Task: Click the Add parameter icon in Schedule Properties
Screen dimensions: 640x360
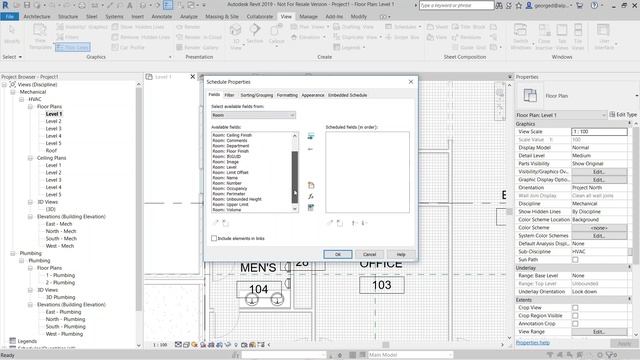Action: point(311,136)
